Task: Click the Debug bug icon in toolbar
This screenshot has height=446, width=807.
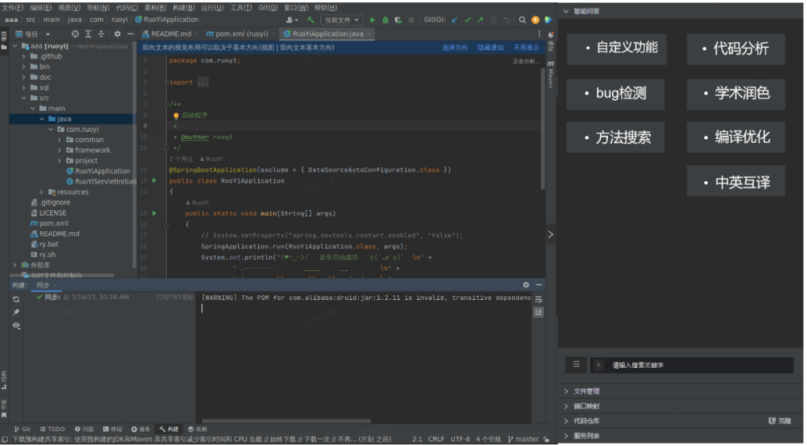Action: click(x=385, y=19)
